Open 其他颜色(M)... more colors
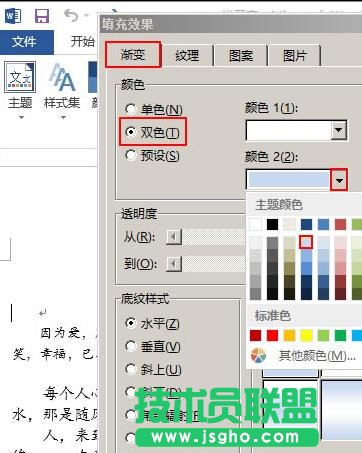 [x=317, y=356]
